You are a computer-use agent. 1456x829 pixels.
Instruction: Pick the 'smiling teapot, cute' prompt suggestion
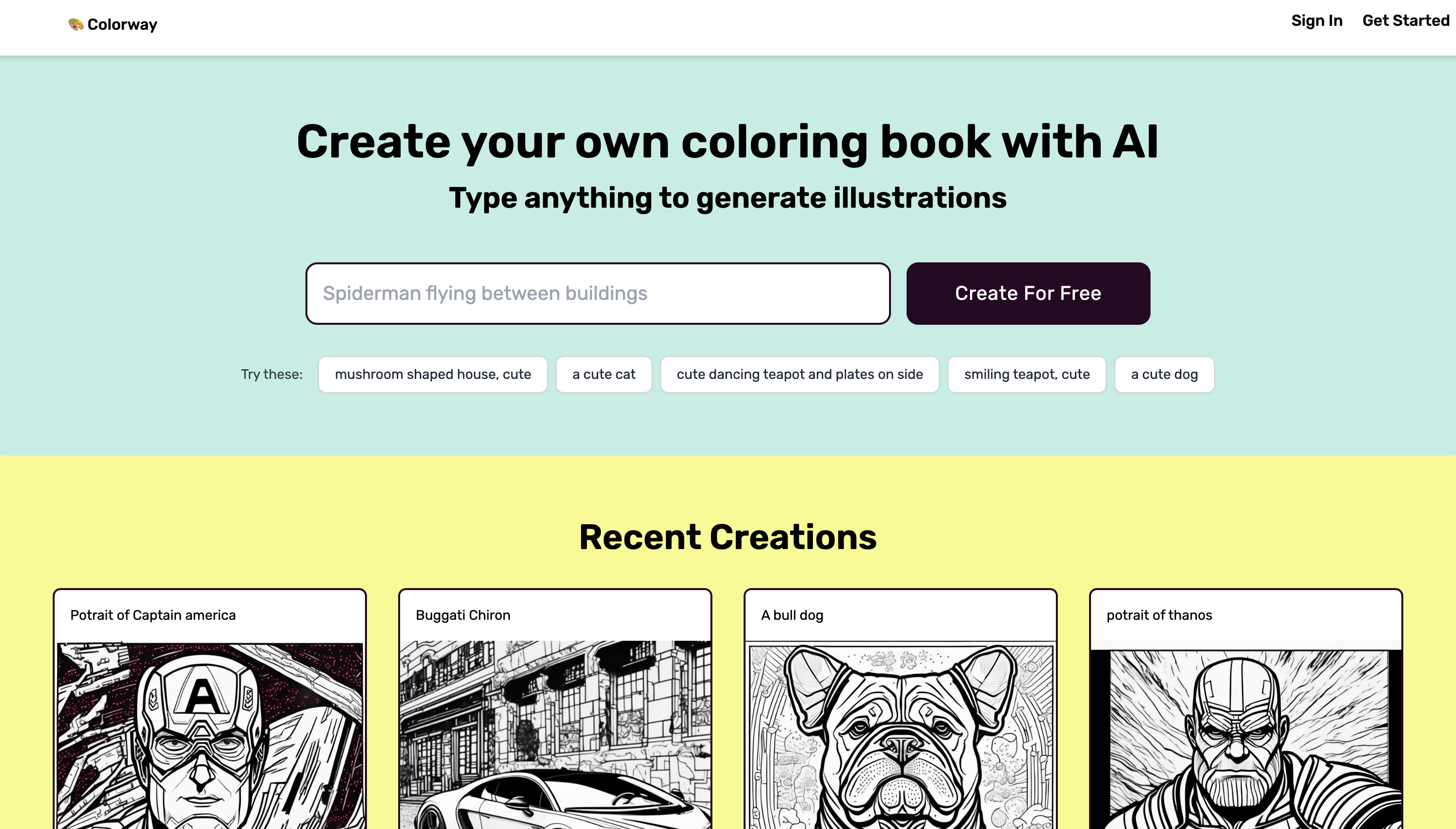click(x=1027, y=374)
